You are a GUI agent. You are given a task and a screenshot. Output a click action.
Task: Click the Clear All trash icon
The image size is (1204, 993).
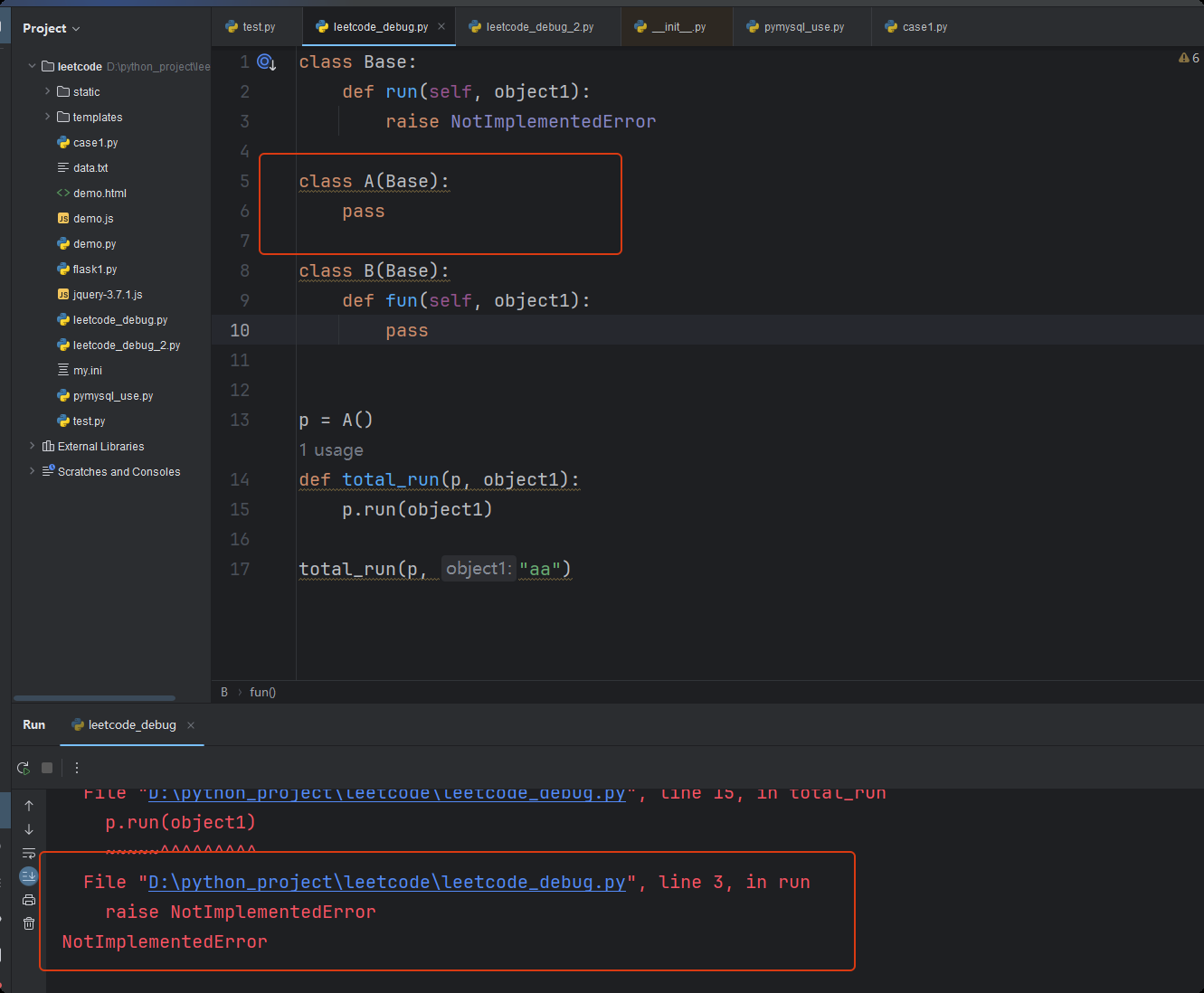29,923
